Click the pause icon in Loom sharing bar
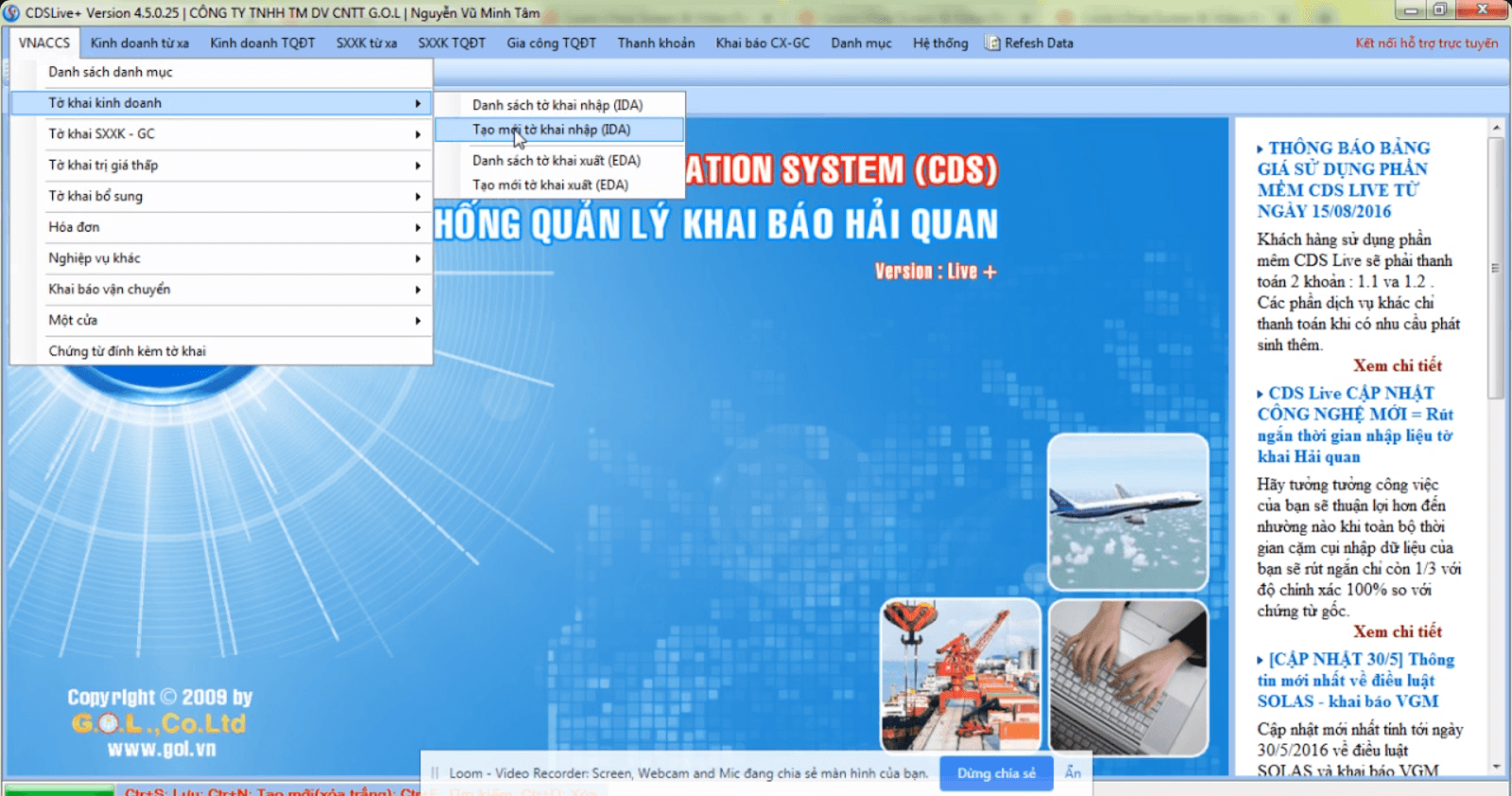This screenshot has width=1512, height=796. [x=435, y=773]
